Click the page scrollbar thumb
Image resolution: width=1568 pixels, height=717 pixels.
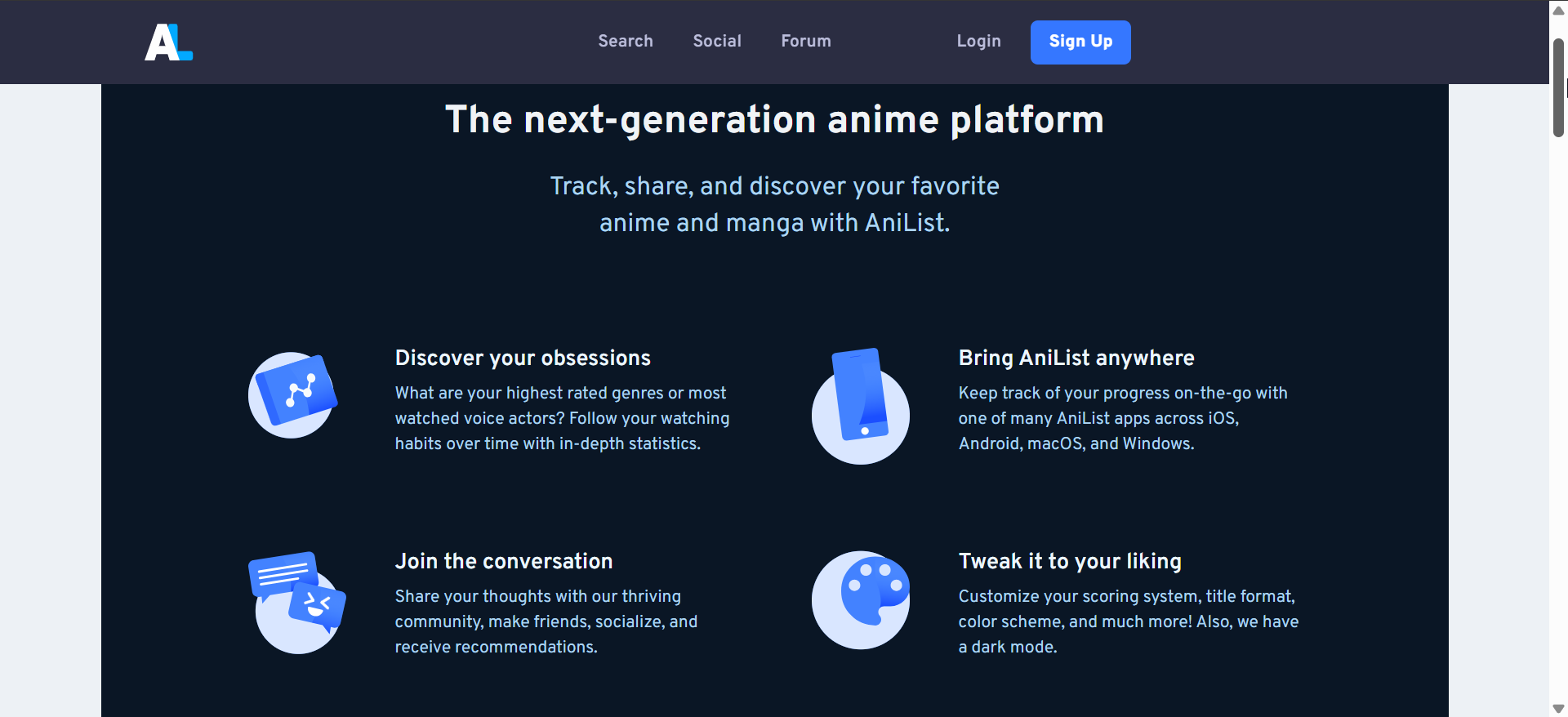click(x=1558, y=87)
